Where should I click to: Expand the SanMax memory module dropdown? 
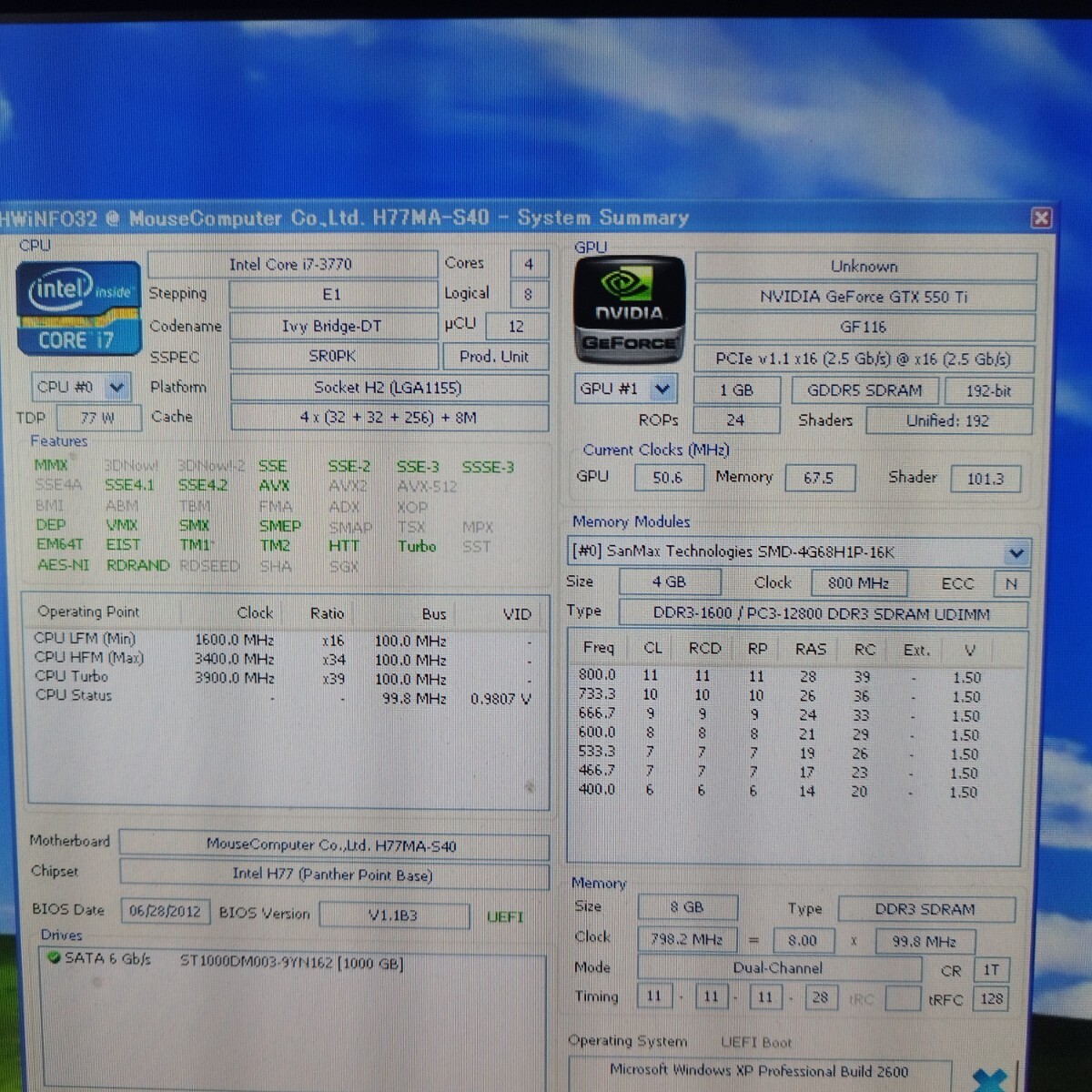click(x=1016, y=552)
